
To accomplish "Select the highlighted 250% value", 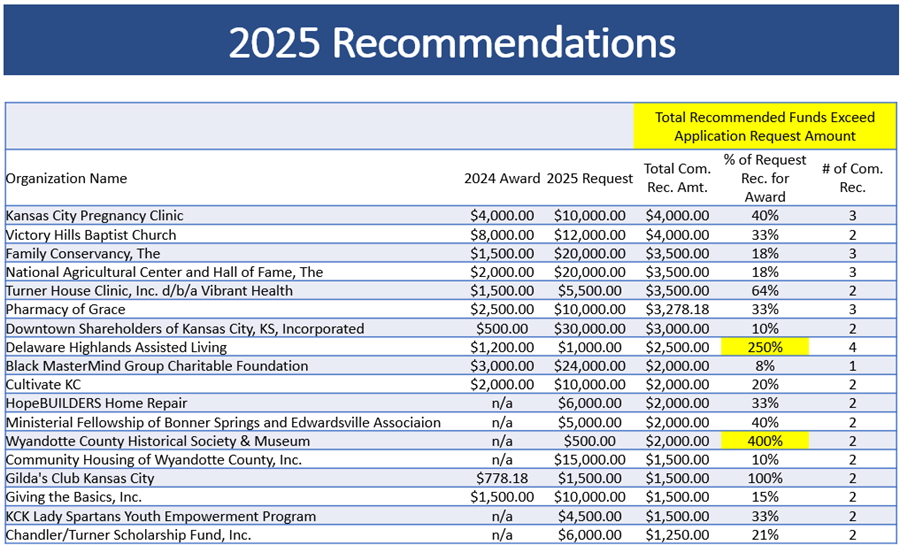I will 765,347.
